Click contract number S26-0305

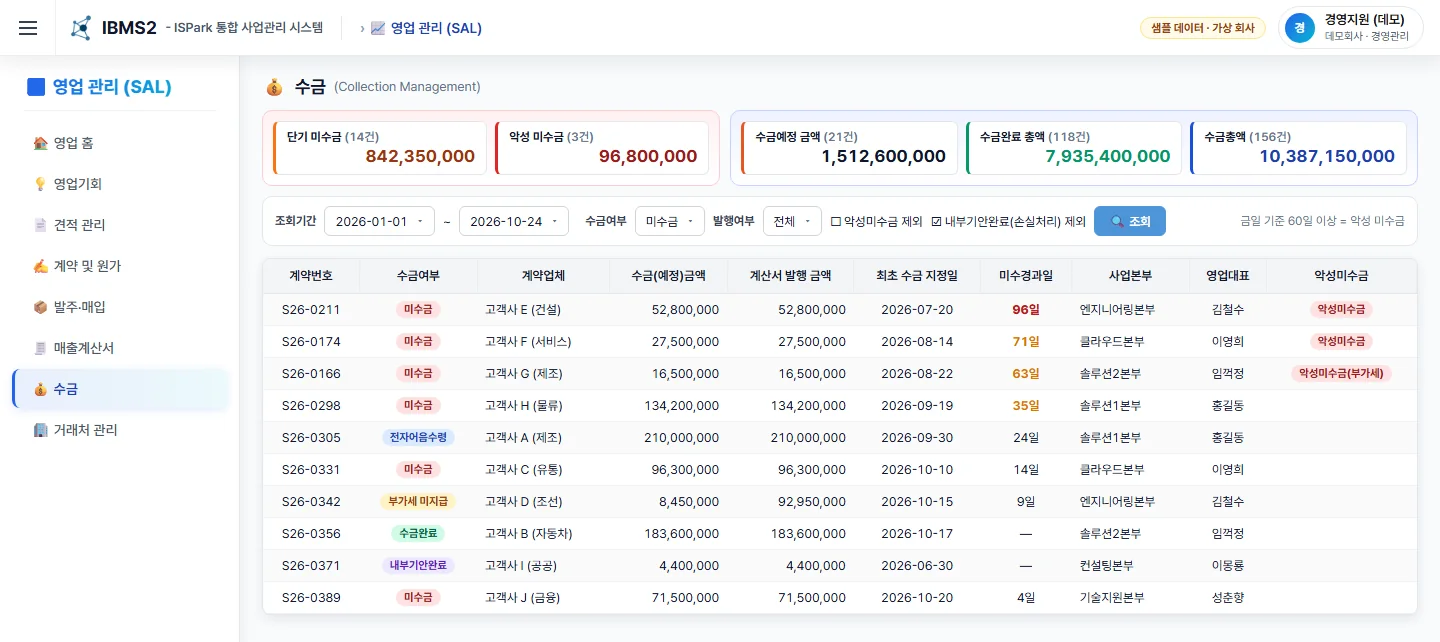point(311,438)
